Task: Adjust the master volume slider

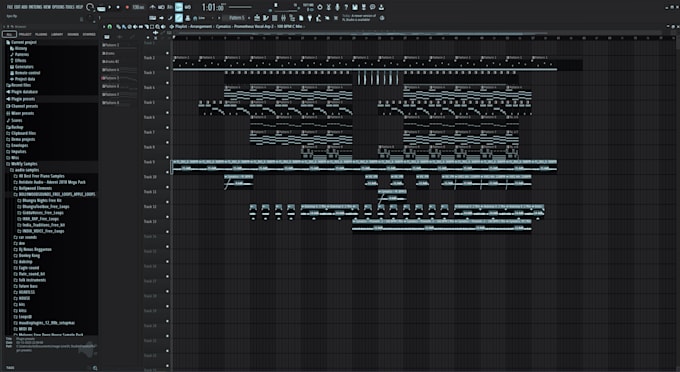Action: (x=275, y=6)
